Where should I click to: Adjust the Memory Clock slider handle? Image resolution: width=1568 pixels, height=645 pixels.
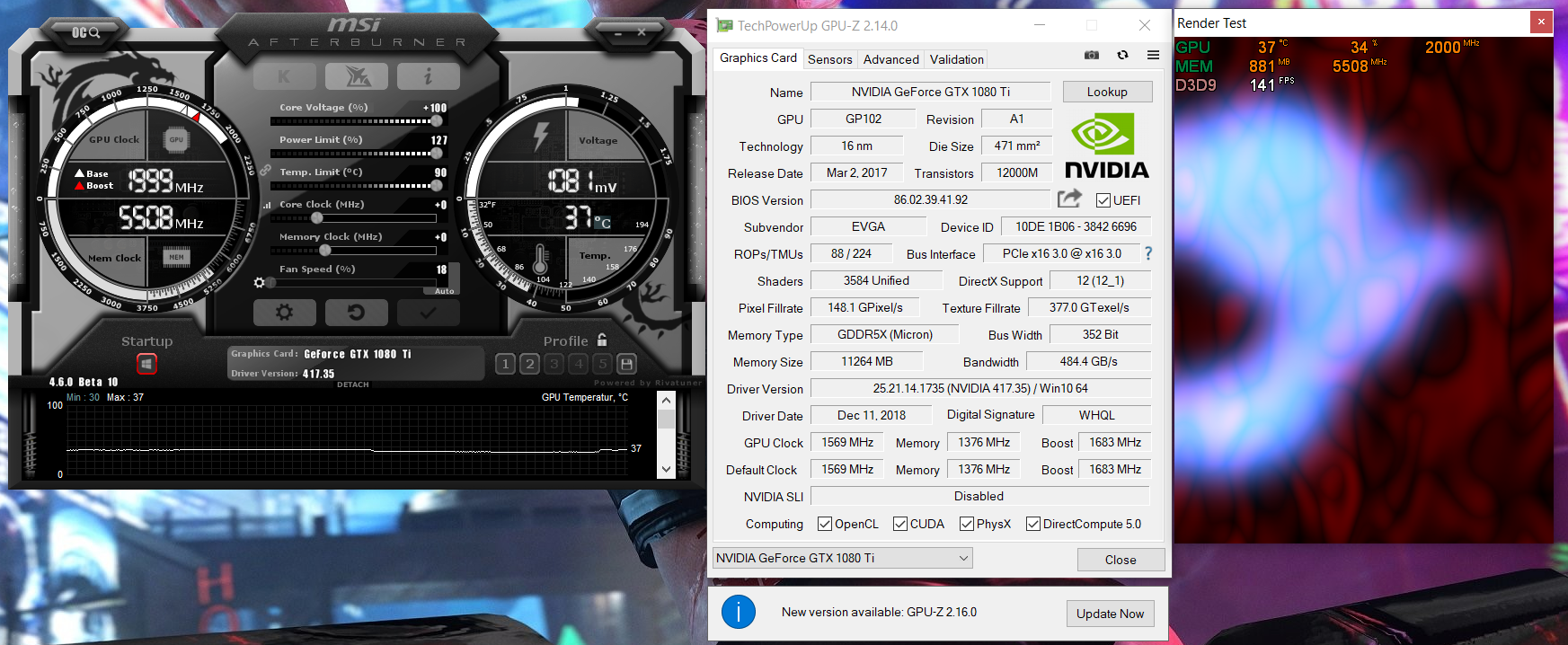(325, 251)
